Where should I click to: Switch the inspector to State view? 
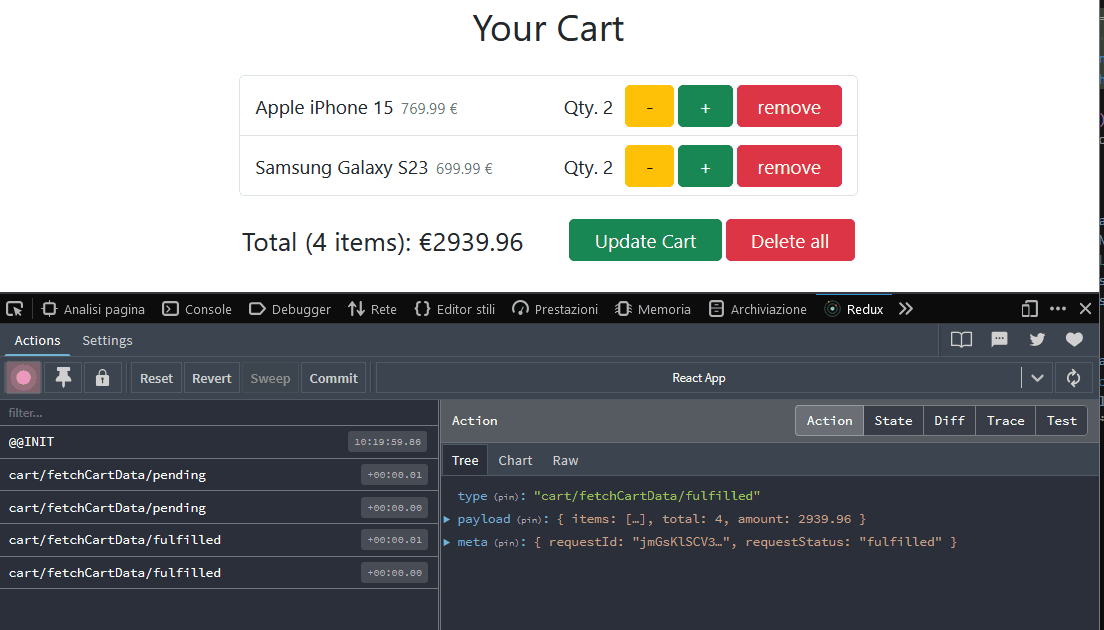(893, 421)
